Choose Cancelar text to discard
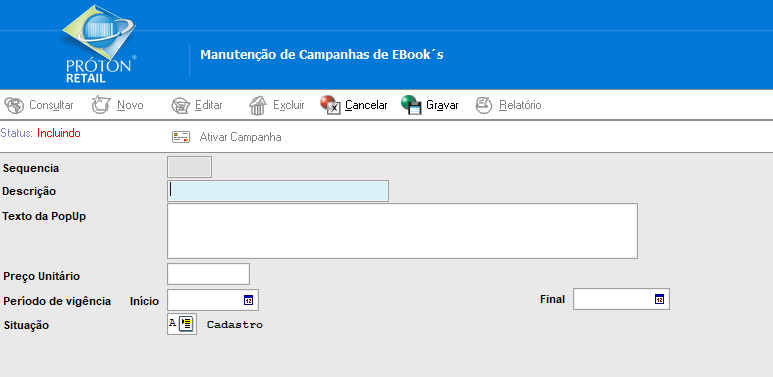Image resolution: width=773 pixels, height=377 pixels. (x=366, y=105)
